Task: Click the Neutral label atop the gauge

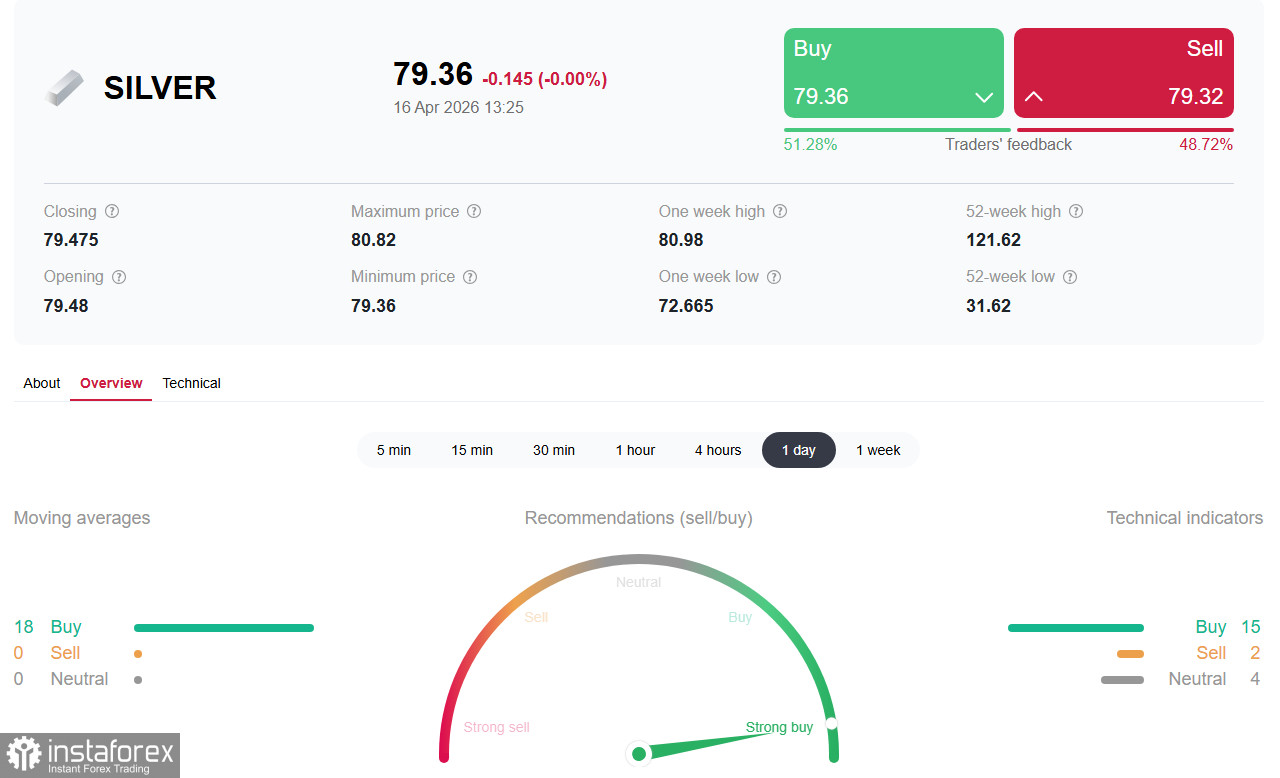Action: [639, 582]
